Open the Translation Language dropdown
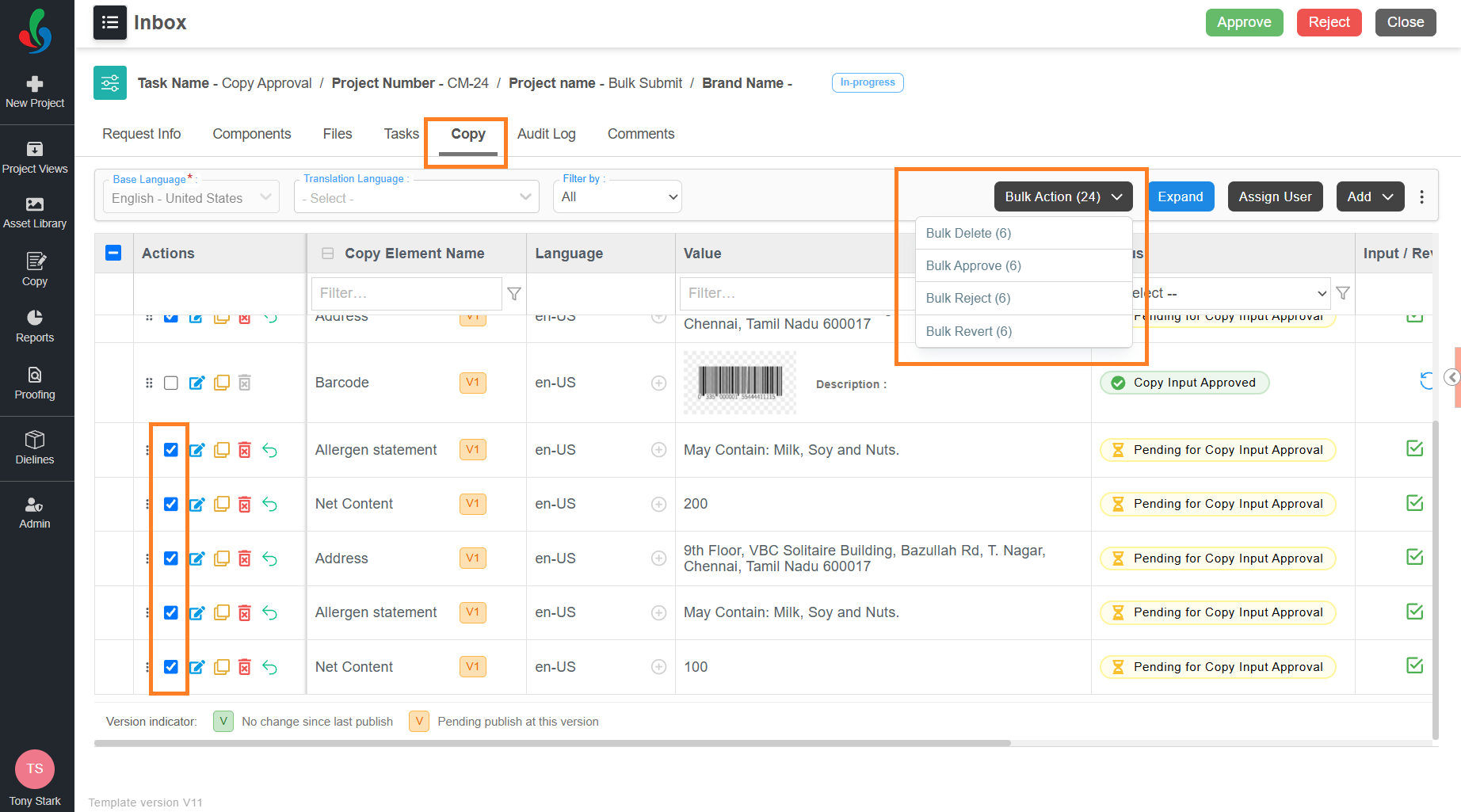The image size is (1461, 812). click(417, 197)
